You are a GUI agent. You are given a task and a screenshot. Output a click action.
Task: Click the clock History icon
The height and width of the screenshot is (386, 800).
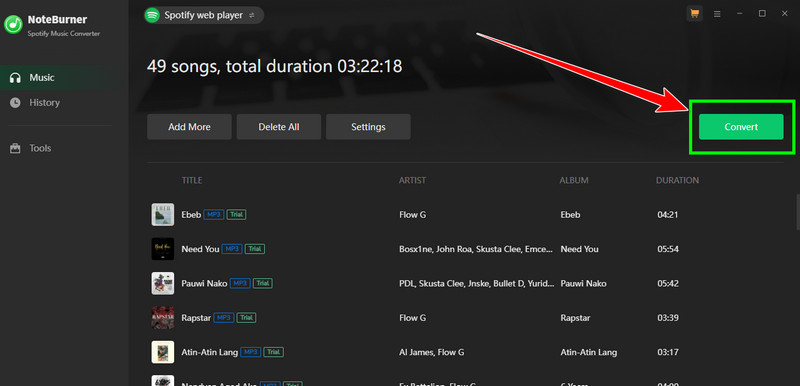tap(15, 102)
